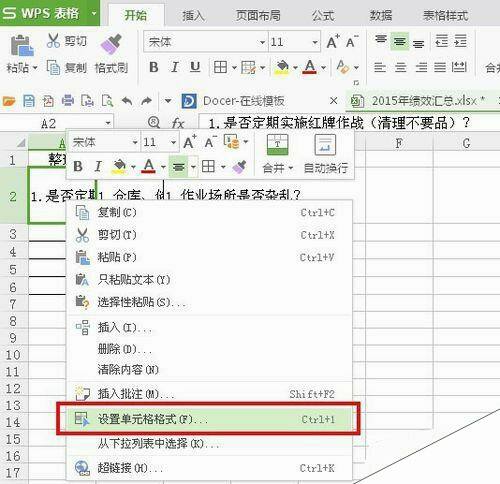Open the font color dropdown arrow in the ribbon

(x=323, y=68)
